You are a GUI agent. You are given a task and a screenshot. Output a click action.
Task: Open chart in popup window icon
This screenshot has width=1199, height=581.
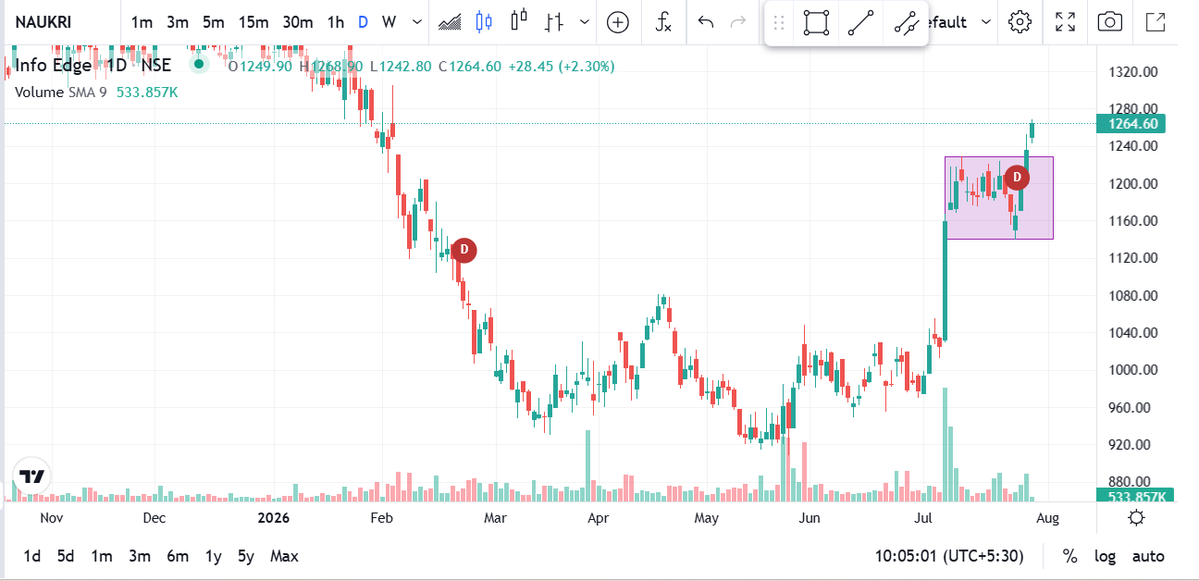pos(1155,22)
